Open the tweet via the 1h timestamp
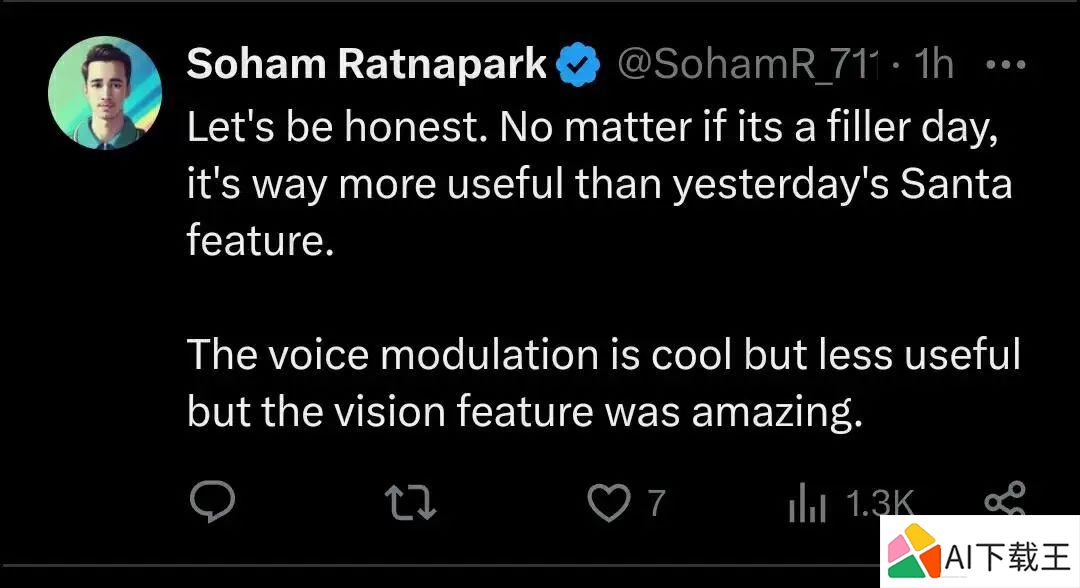 coord(933,64)
